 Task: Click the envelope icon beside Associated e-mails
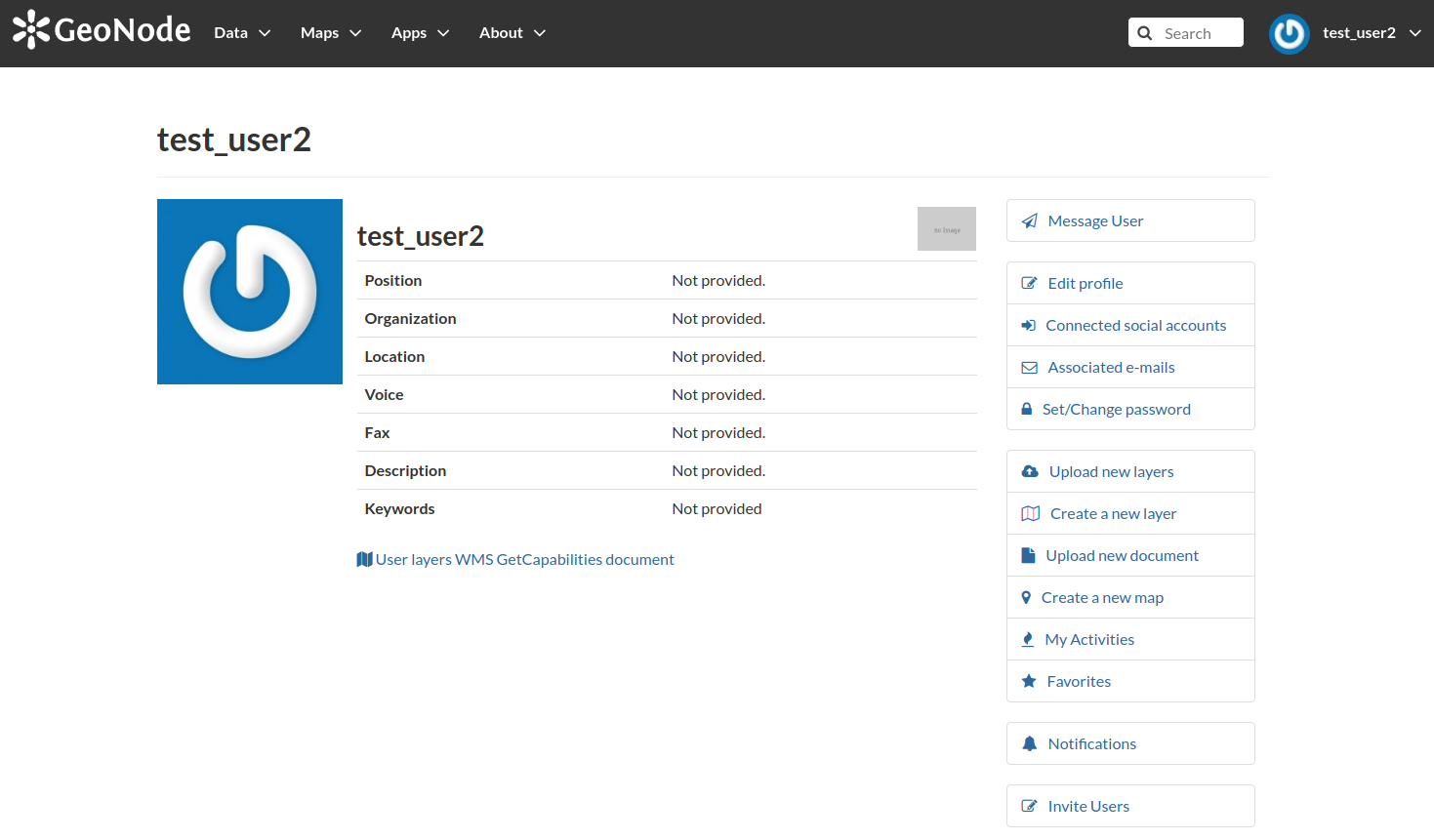tap(1029, 368)
